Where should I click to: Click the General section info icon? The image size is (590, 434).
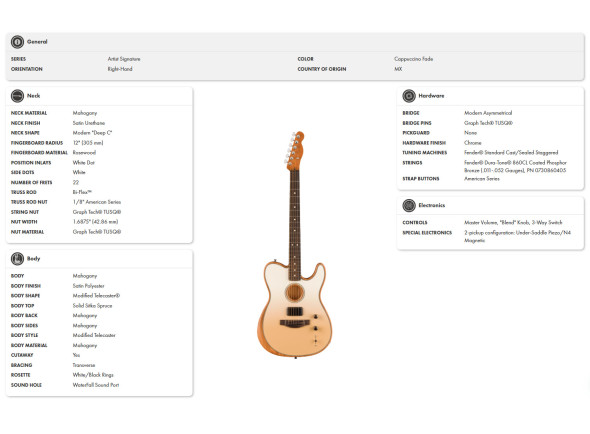[x=17, y=42]
